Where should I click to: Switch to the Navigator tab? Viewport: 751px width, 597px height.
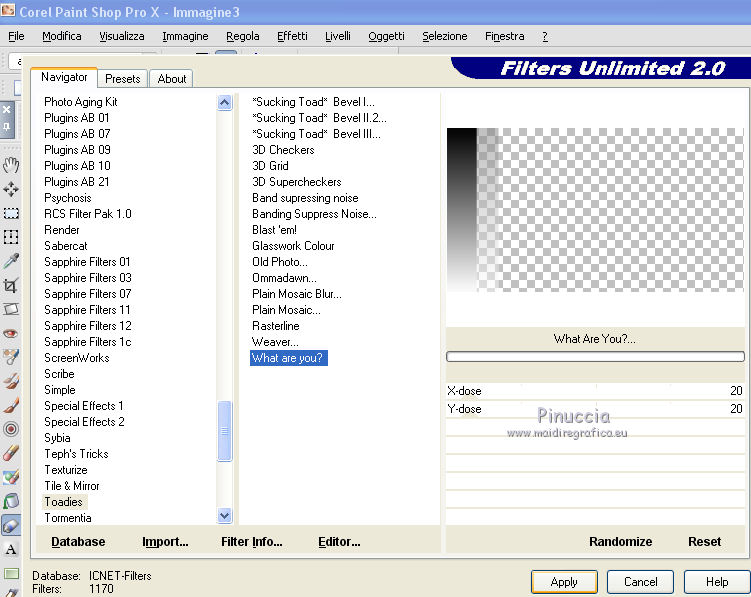64,77
